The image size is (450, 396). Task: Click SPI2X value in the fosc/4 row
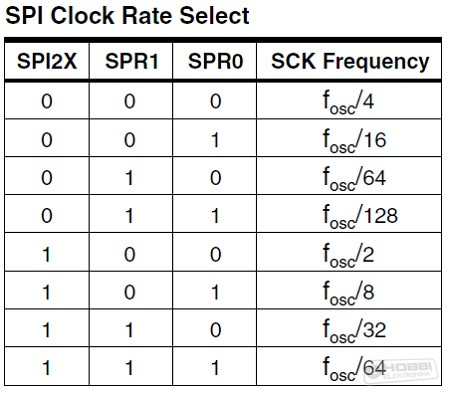47,101
